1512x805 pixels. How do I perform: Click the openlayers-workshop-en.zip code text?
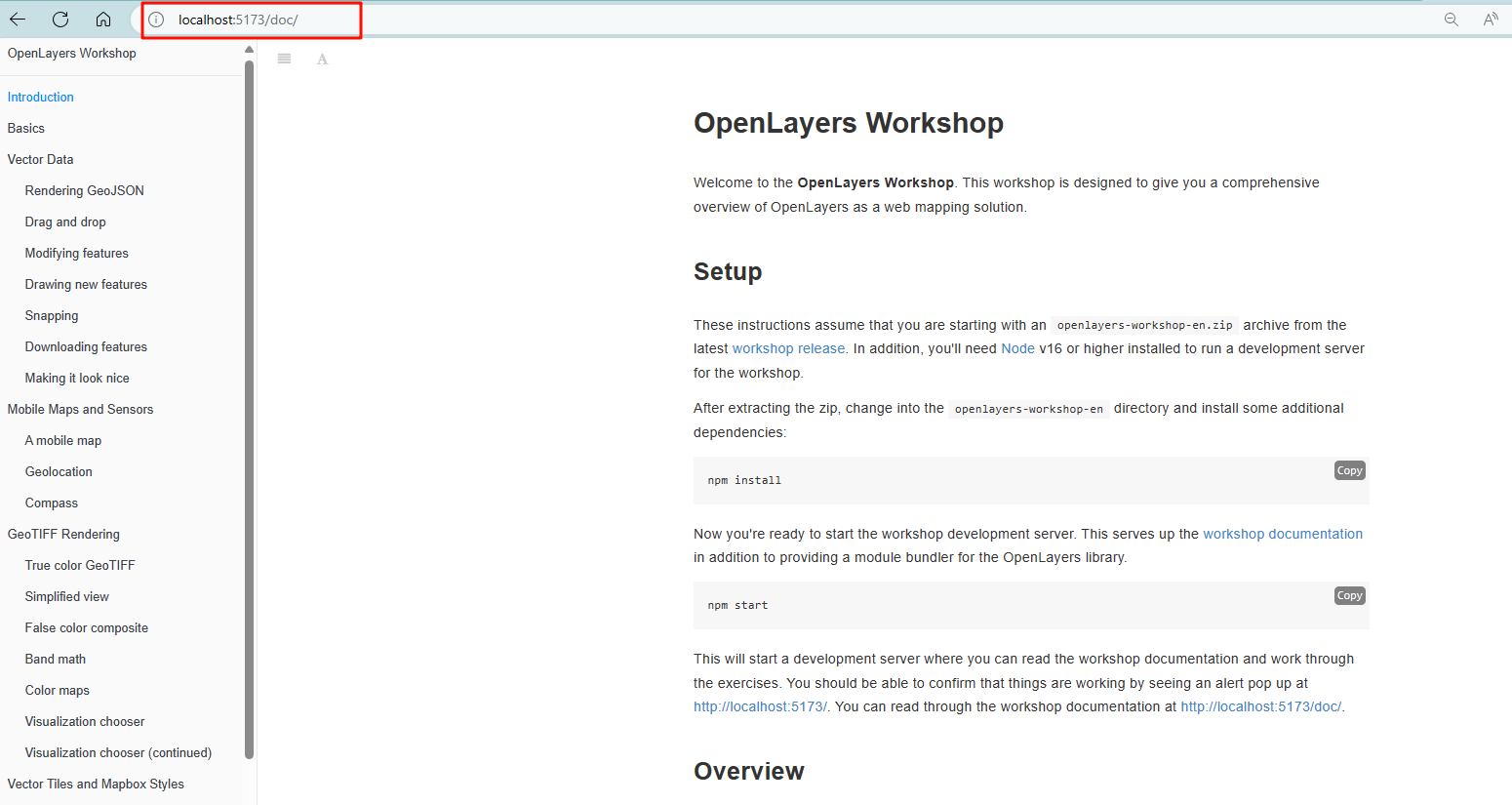pyautogui.click(x=1144, y=325)
